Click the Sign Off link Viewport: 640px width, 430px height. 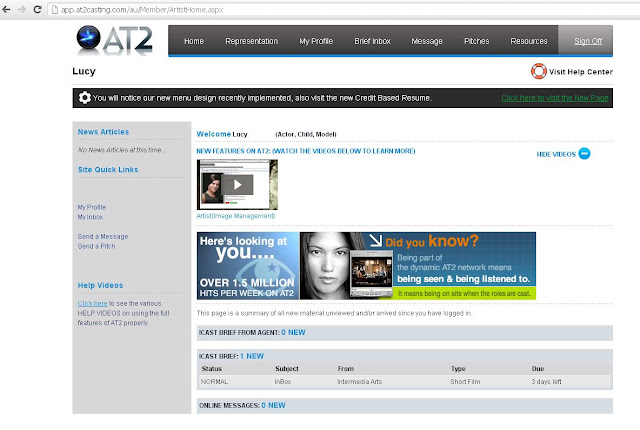point(588,41)
